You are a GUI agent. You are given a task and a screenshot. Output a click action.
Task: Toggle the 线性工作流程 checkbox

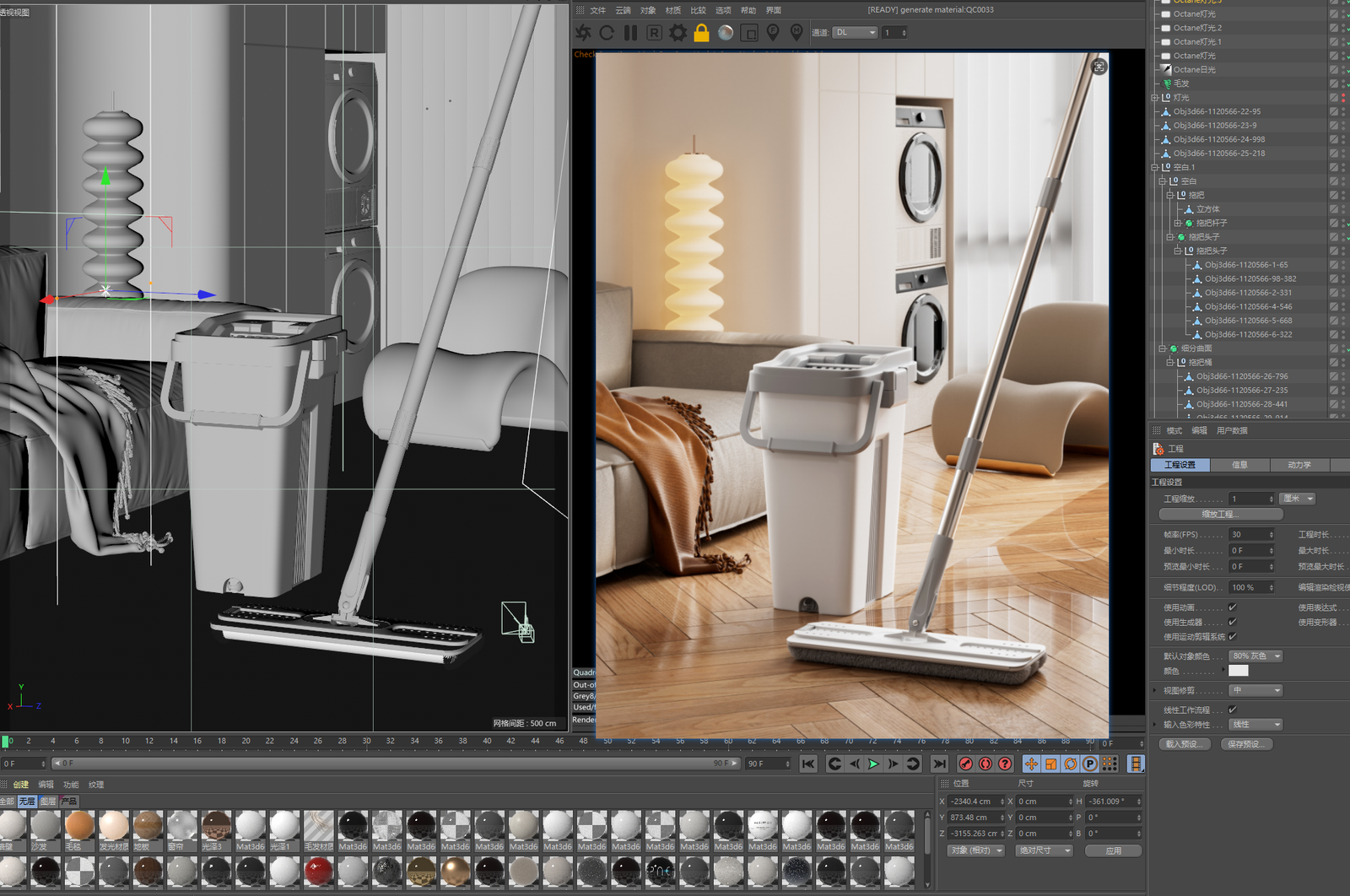[1233, 710]
